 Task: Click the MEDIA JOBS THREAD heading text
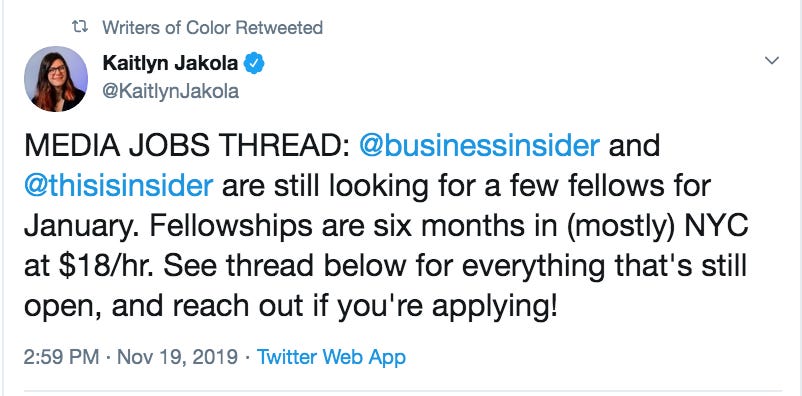coord(187,146)
